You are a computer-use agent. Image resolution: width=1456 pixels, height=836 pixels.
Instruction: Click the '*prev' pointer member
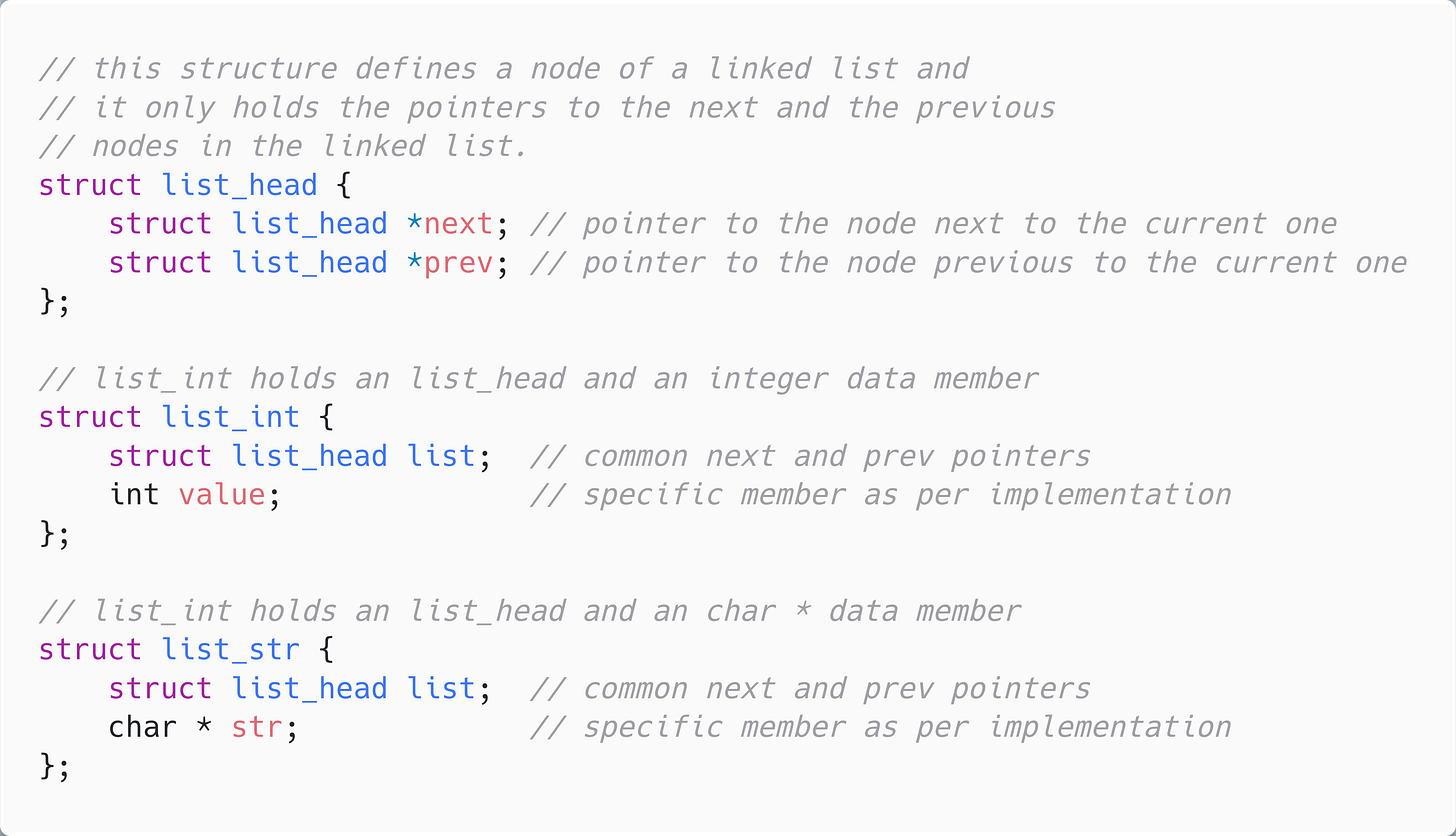point(450,263)
